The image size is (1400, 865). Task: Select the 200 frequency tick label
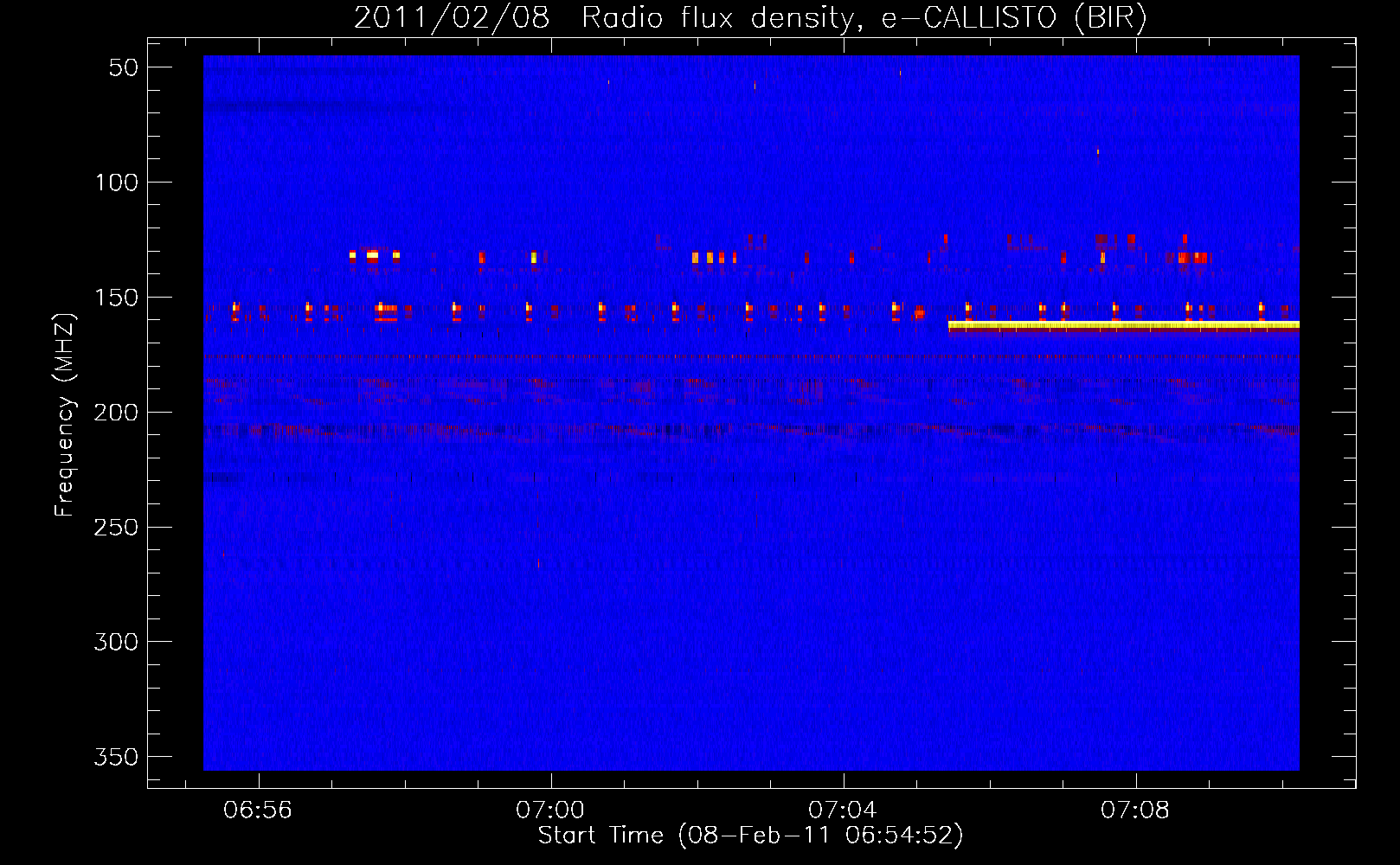pyautogui.click(x=116, y=413)
